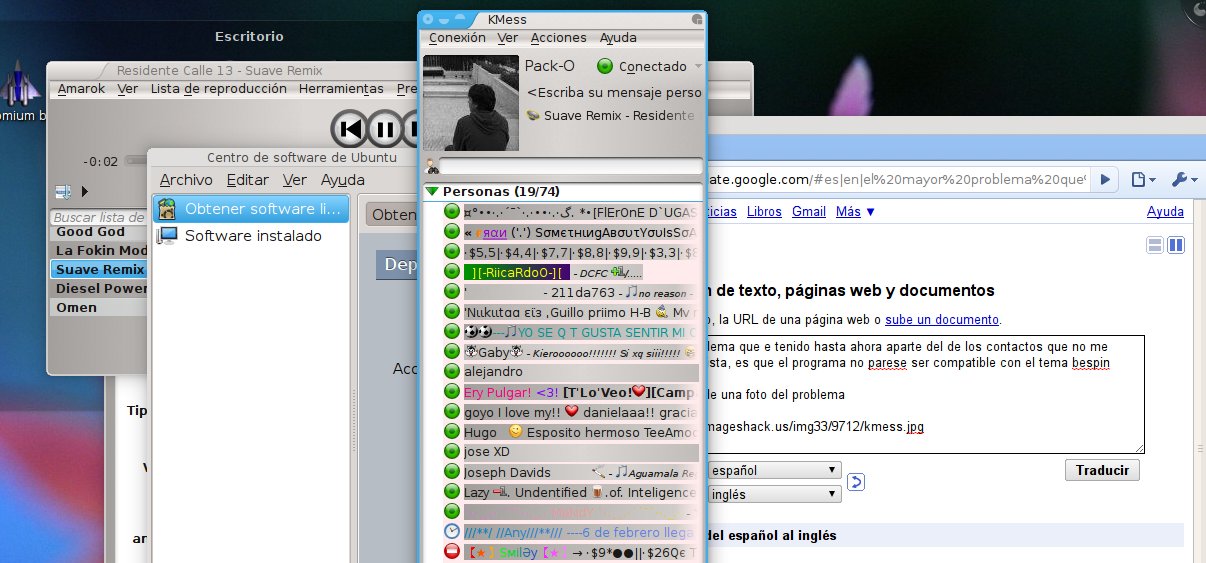Screen dimensions: 1206x563
Task: Click the red blocked status icon on last contact row
Action: [x=451, y=552]
